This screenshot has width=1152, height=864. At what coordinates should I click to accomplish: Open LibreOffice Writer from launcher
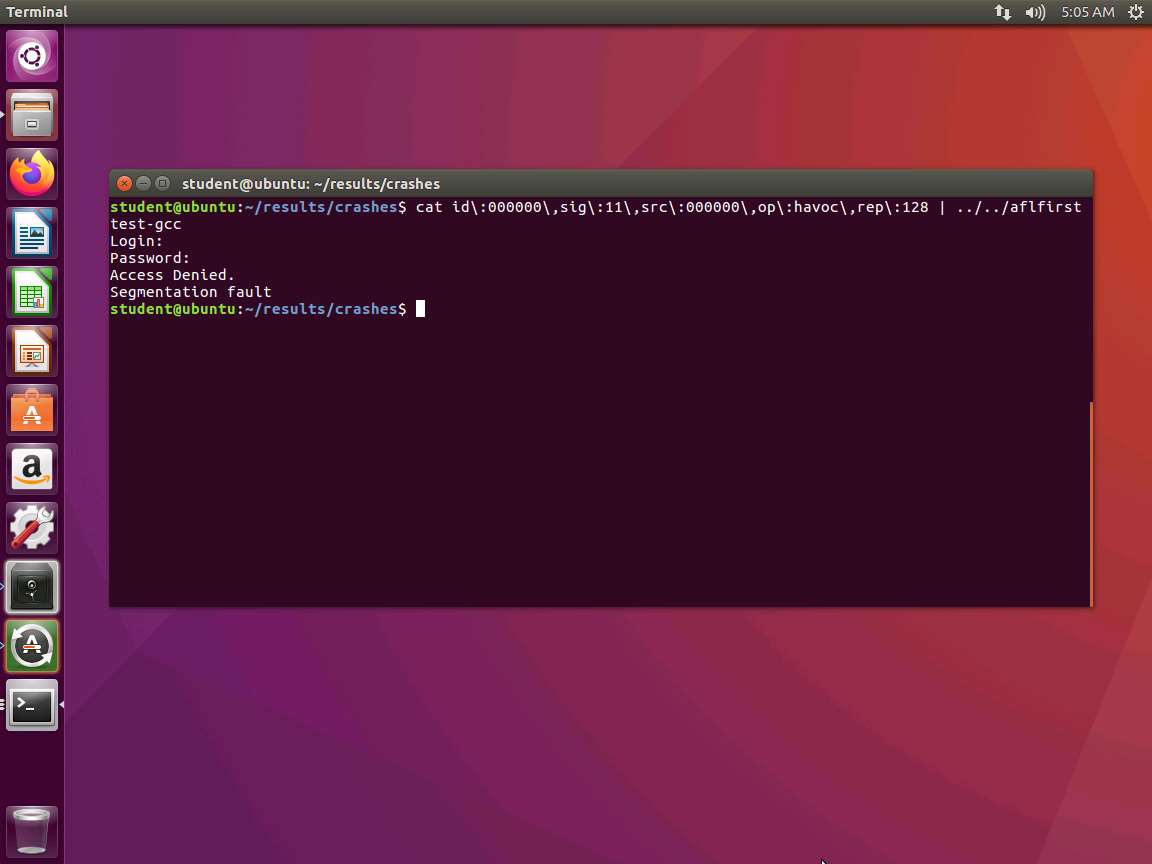point(32,233)
